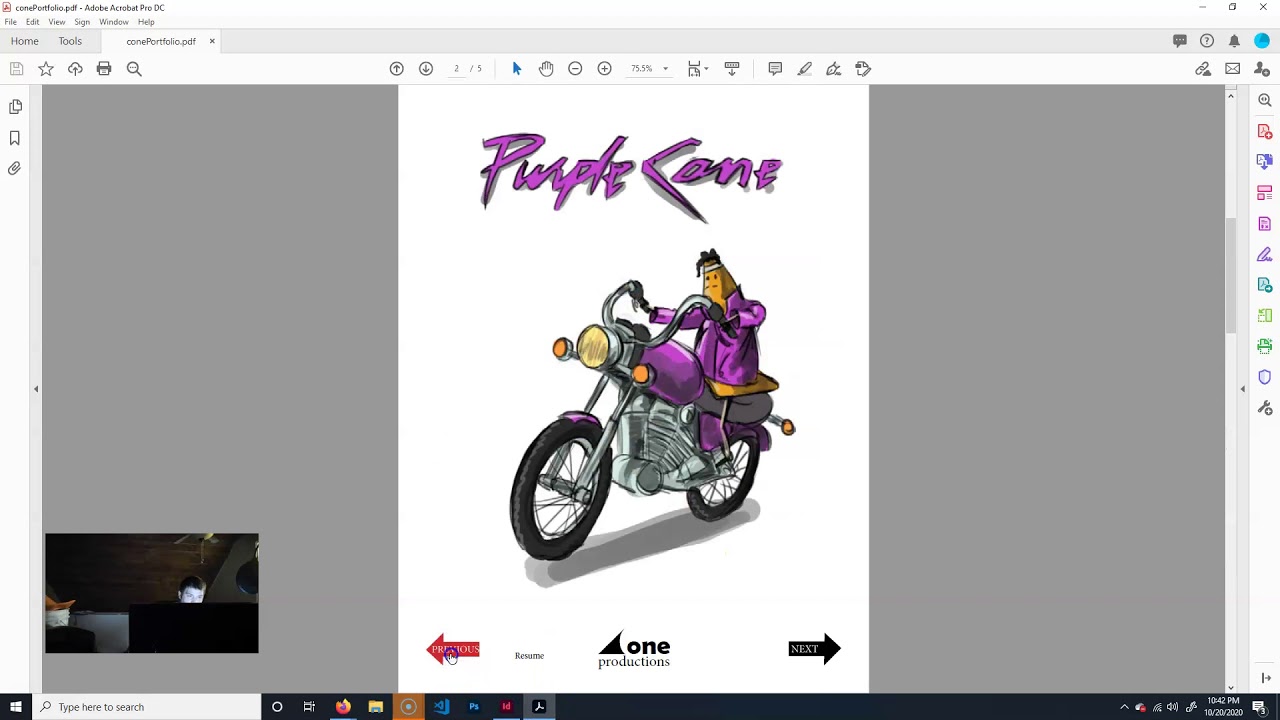The width and height of the screenshot is (1280, 720).
Task: Print the document with printer icon
Action: (104, 69)
